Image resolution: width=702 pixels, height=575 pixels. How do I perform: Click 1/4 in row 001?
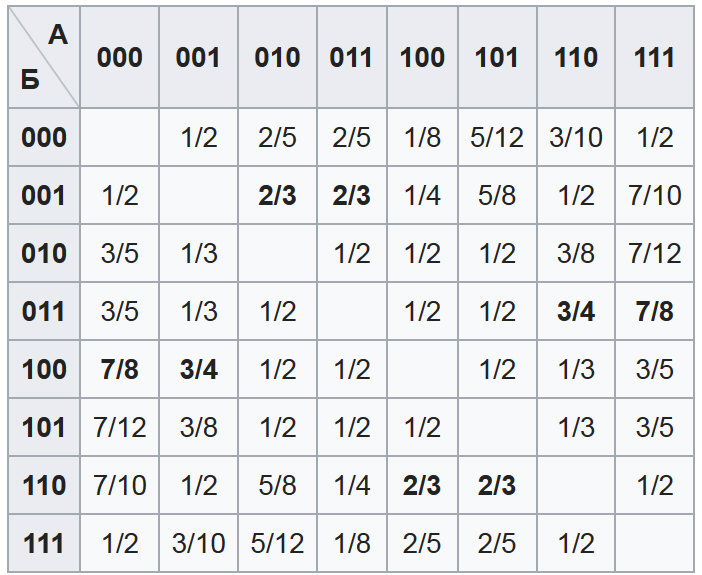pos(422,195)
